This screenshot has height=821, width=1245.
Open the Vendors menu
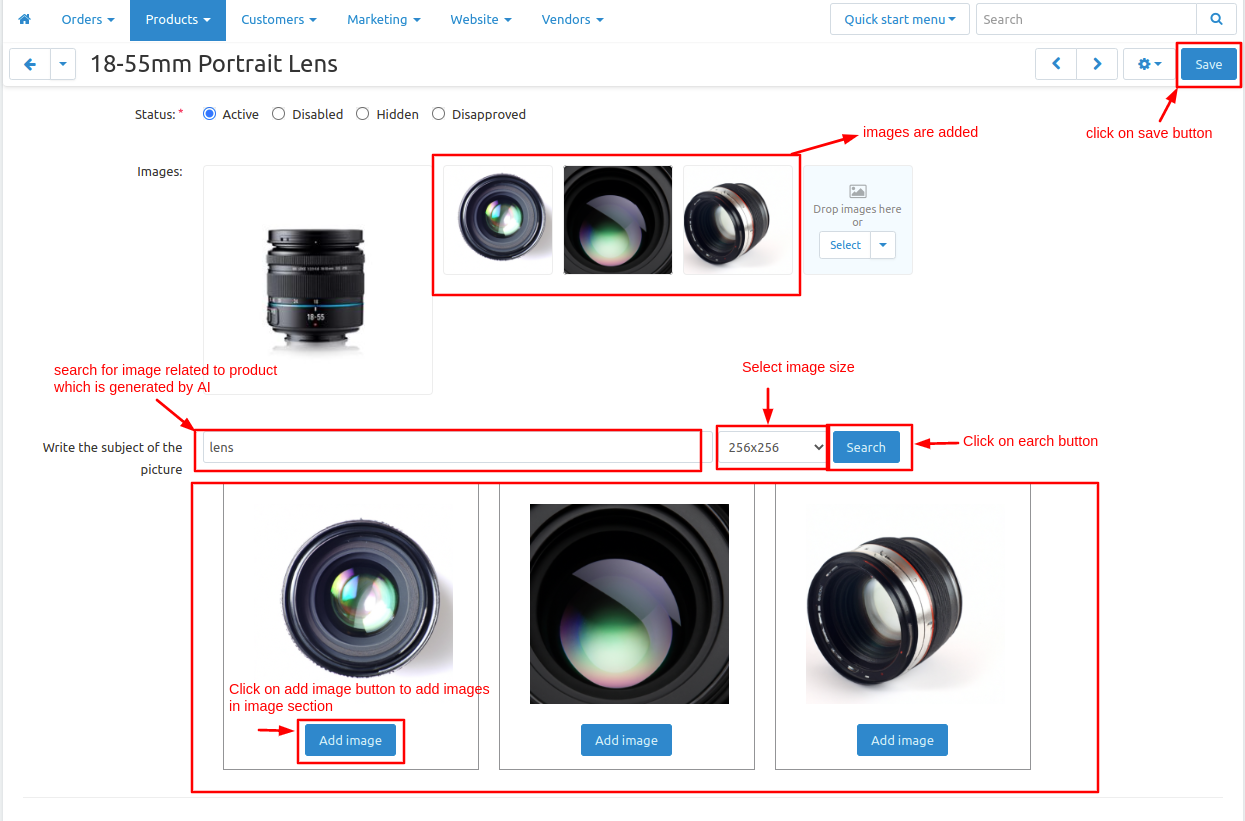point(572,19)
